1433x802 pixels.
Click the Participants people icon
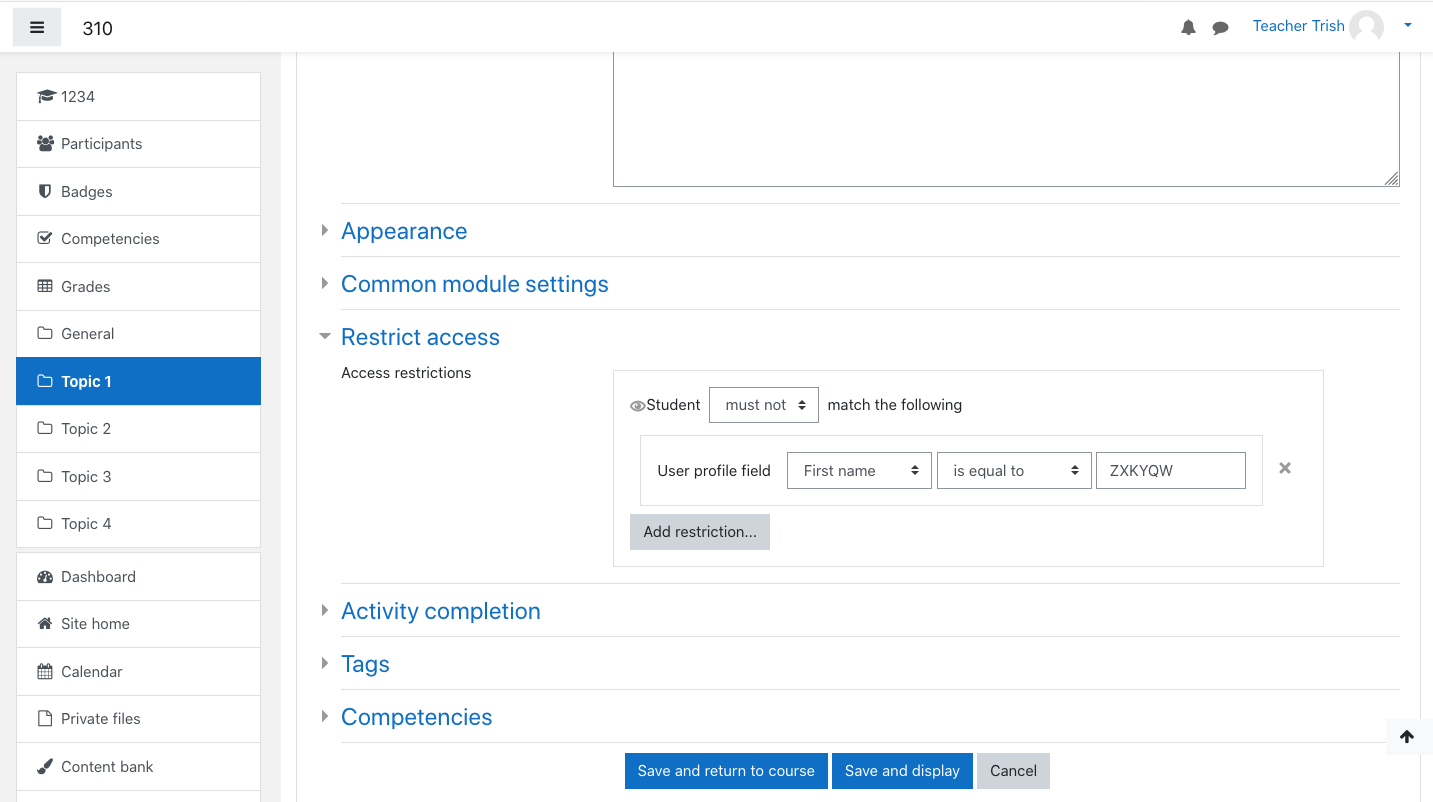pos(45,143)
